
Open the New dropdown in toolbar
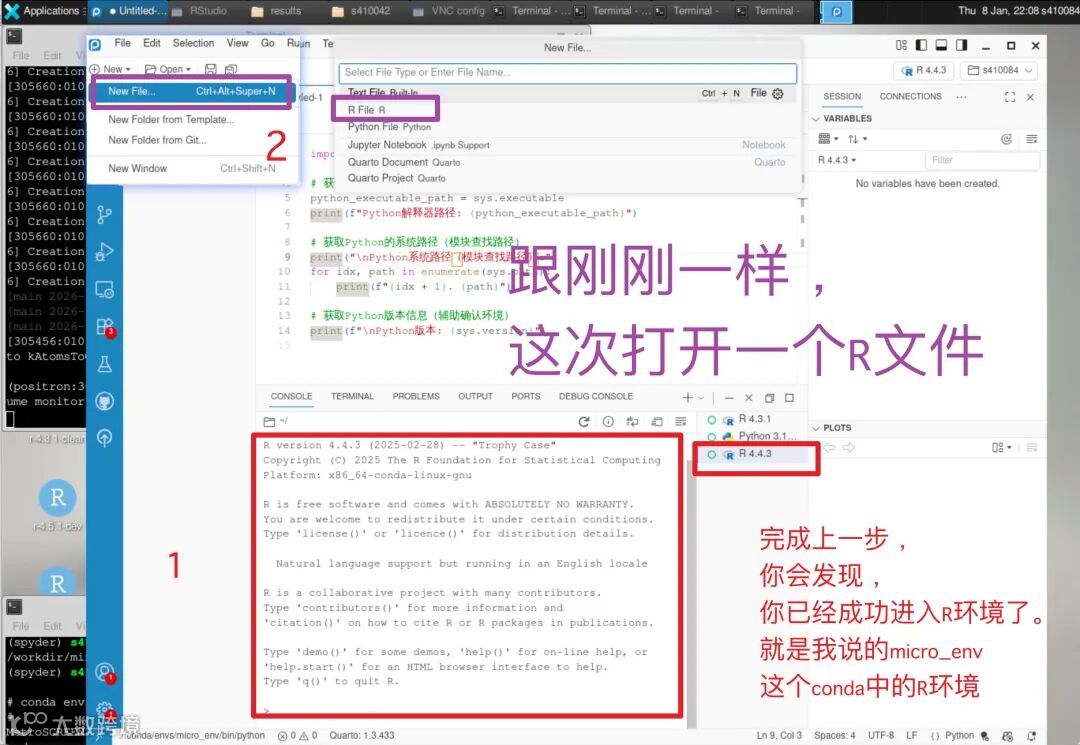coord(110,69)
